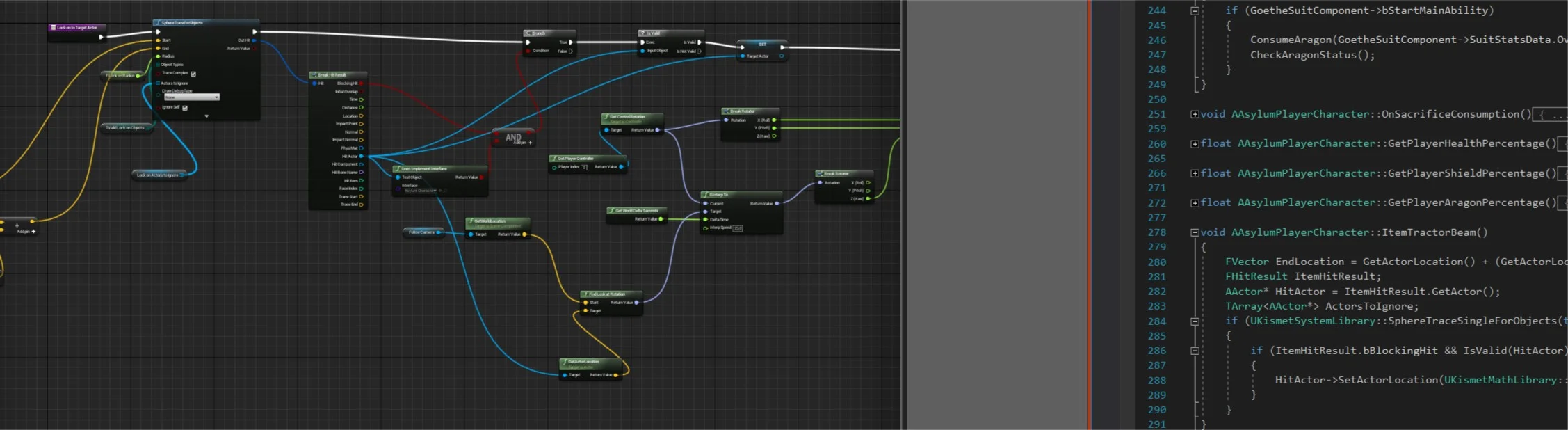The height and width of the screenshot is (430, 1568).
Task: Expand the collapsed GetPlayerHealthPercentage function
Action: [1195, 144]
